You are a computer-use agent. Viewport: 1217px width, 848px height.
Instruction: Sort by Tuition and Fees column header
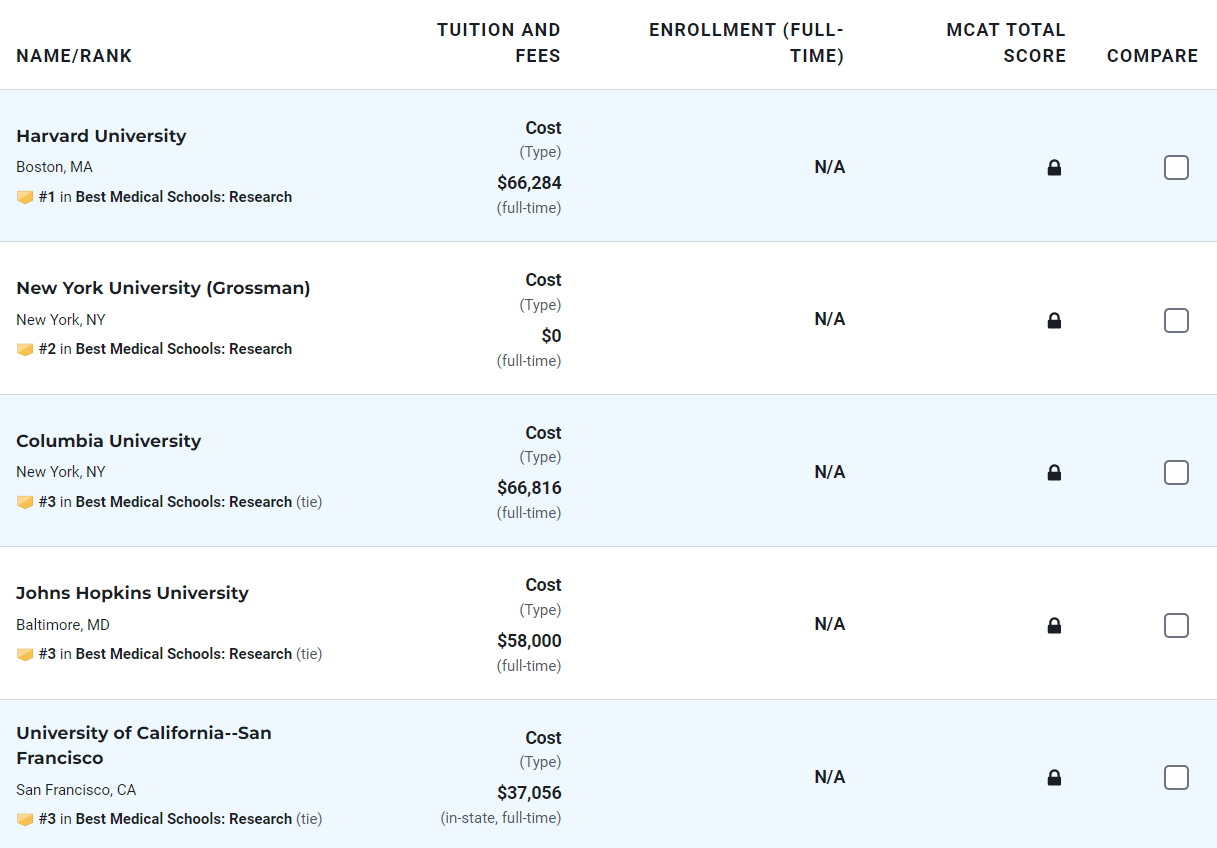[498, 43]
